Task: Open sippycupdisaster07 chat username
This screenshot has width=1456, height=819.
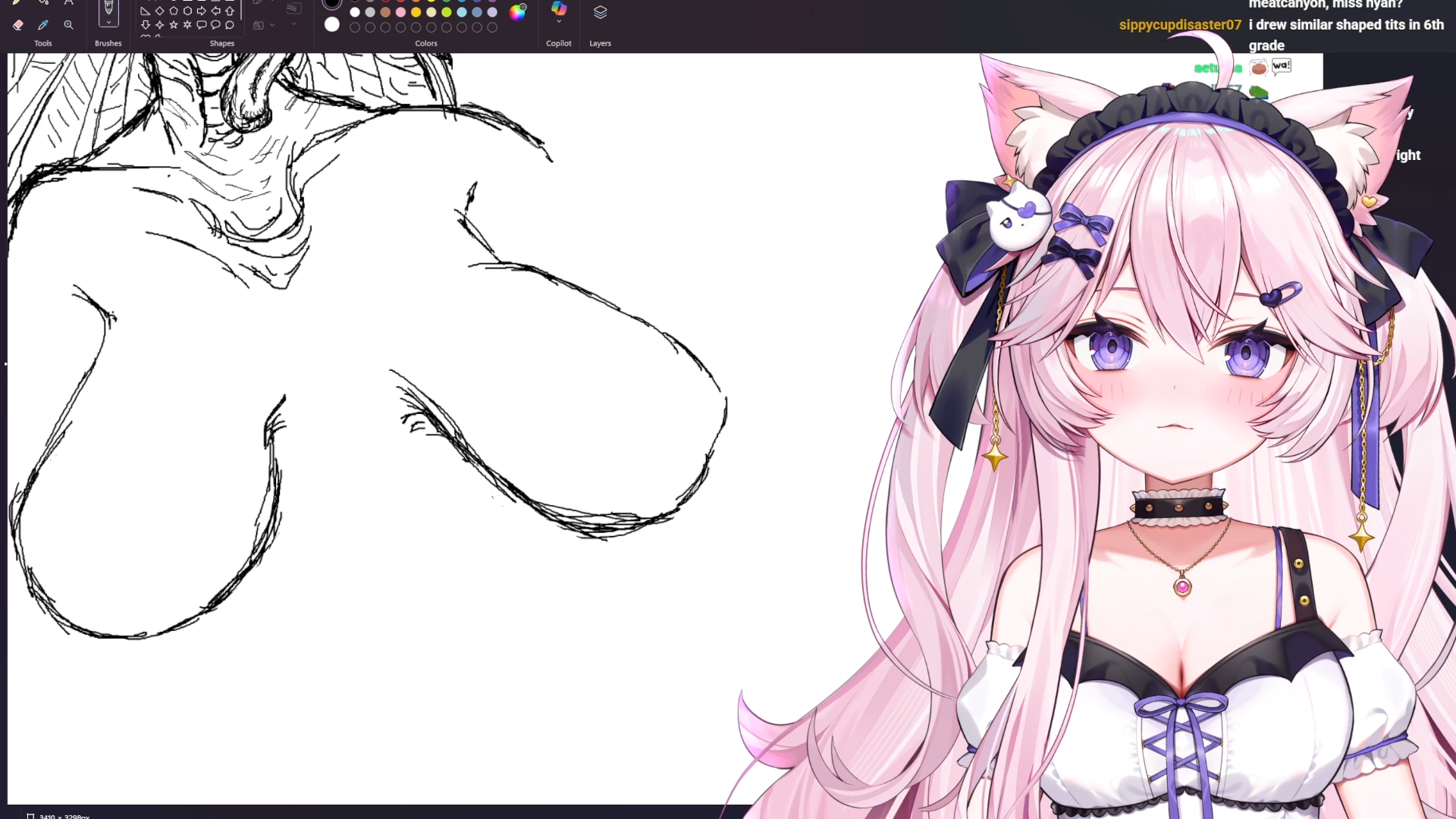Action: (1180, 25)
